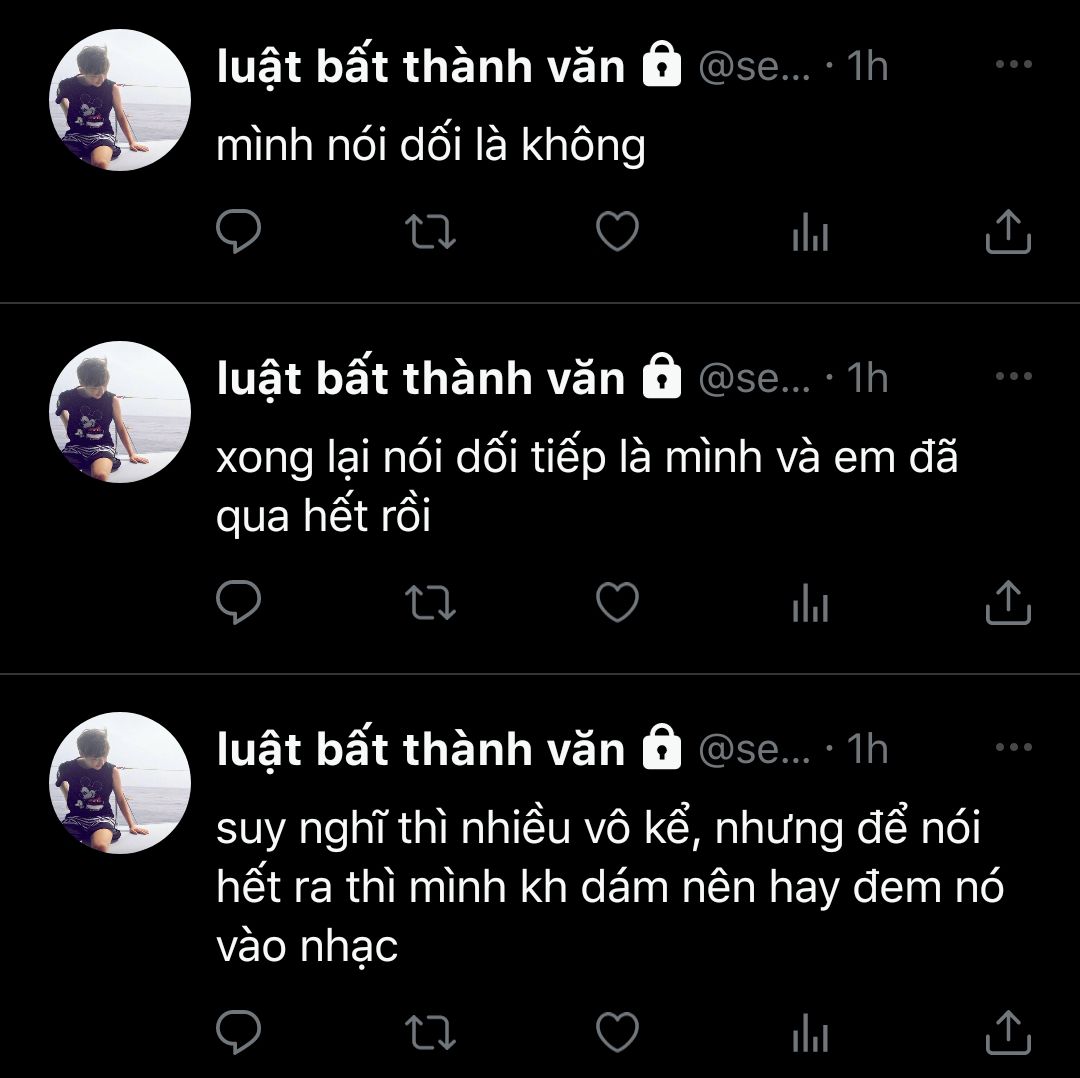Image resolution: width=1080 pixels, height=1078 pixels.
Task: Open the "luật bất thành văn" name on the second tweet
Action: (x=420, y=378)
